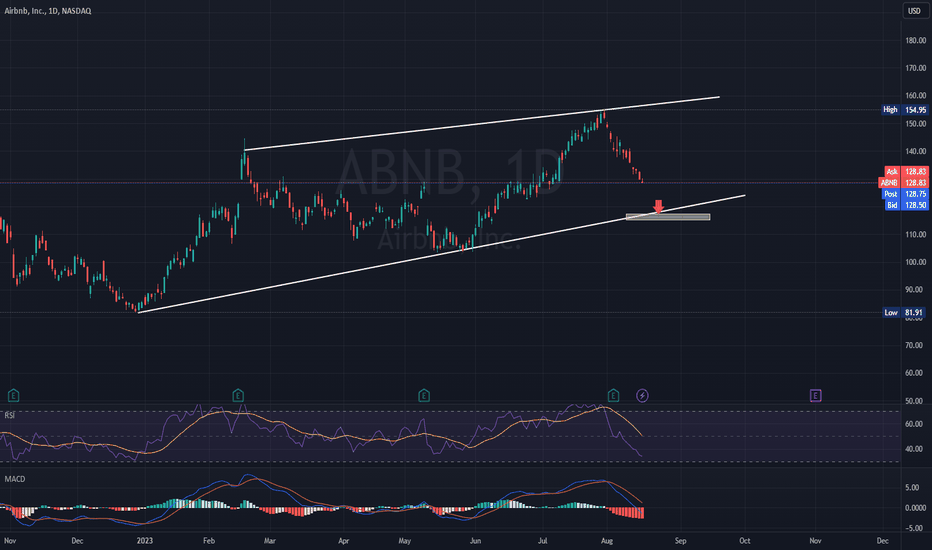Click the Oct label on time axis
Image resolution: width=932 pixels, height=550 pixels.
[x=745, y=540]
